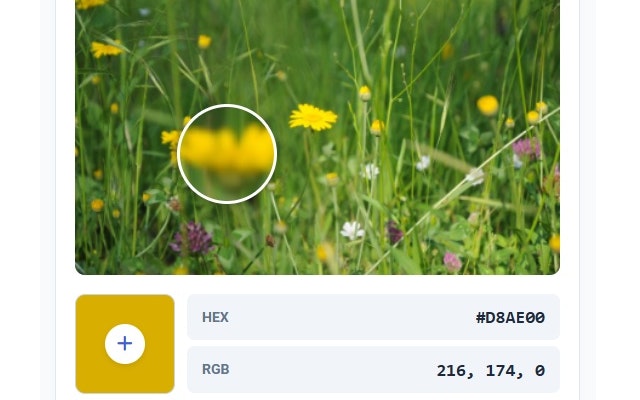
Task: Click the 216, 174, 0 RGB value
Action: (x=491, y=370)
